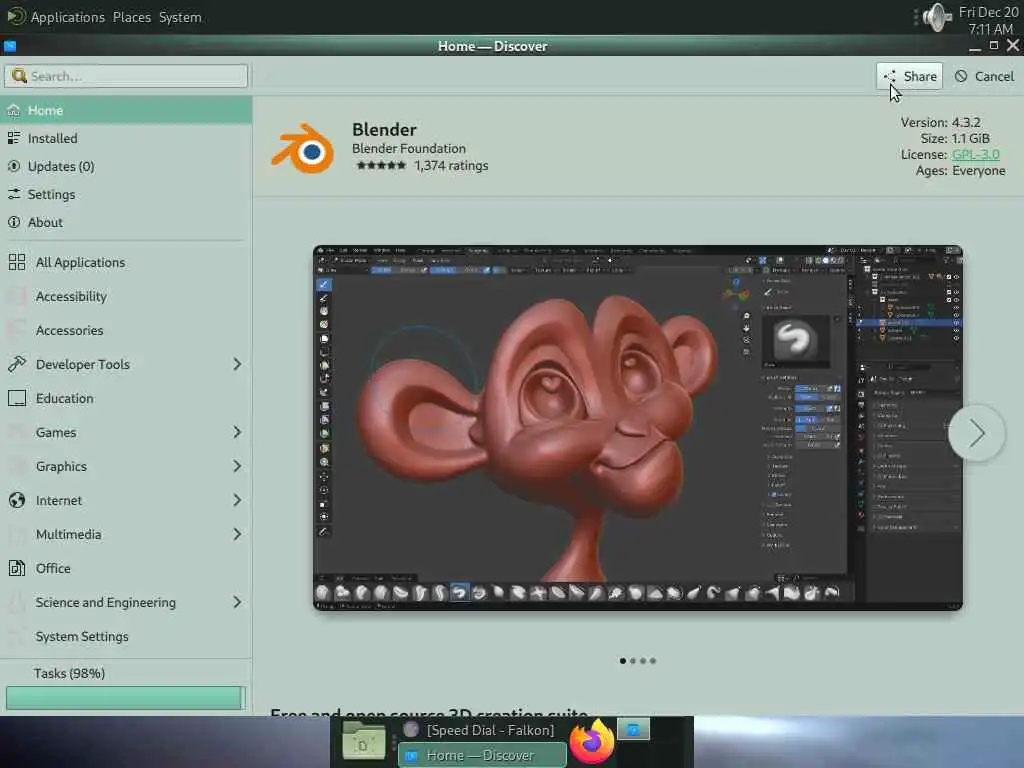Image resolution: width=1024 pixels, height=768 pixels.
Task: Show next Blender screenshot arrow
Action: (x=976, y=433)
